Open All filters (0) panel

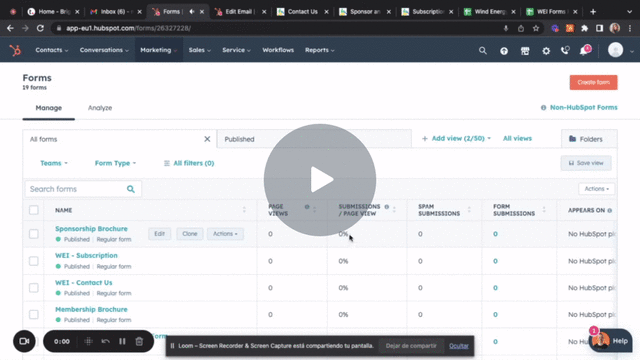tap(189, 163)
